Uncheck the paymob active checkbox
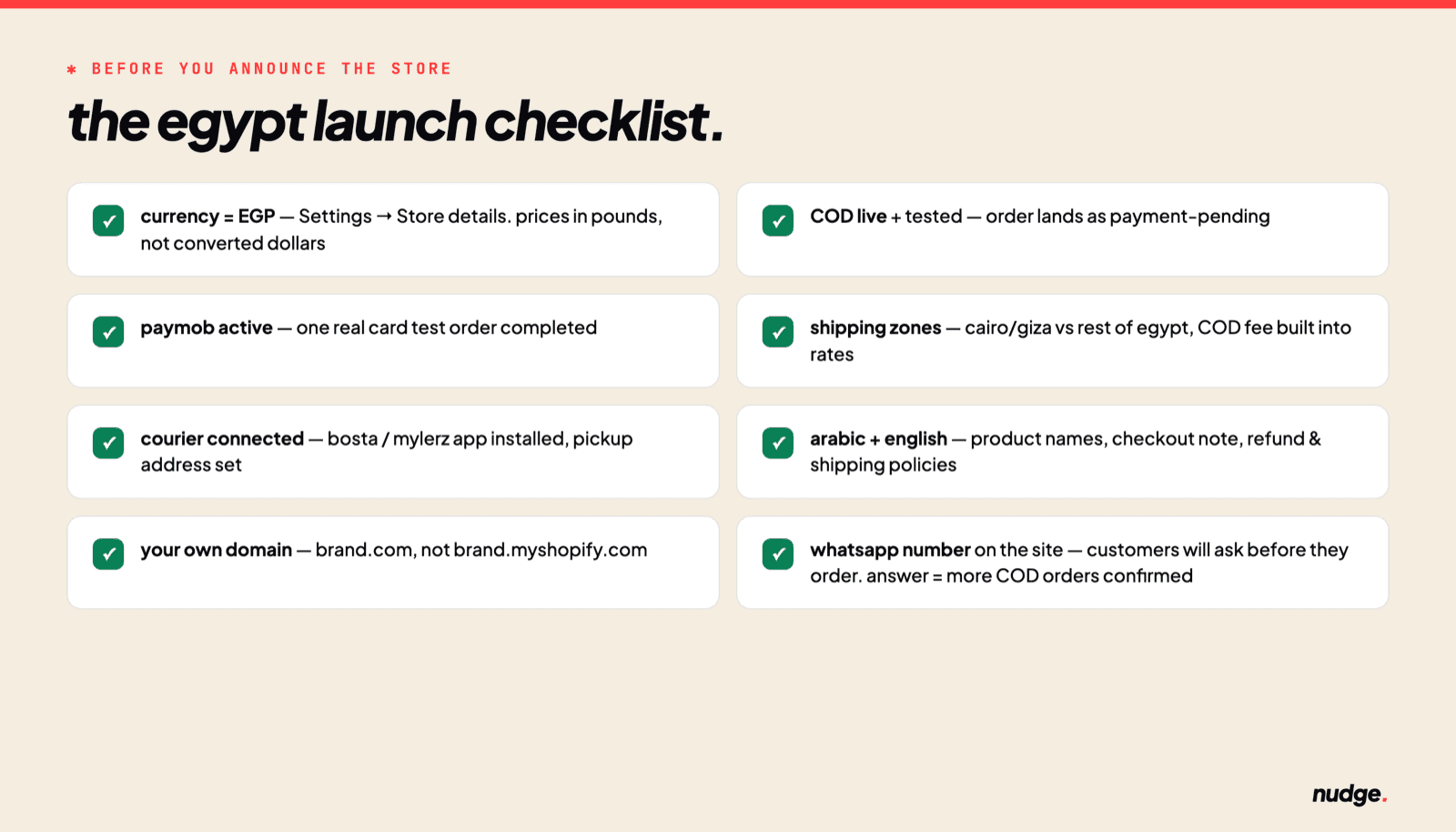This screenshot has width=1456, height=832. coord(108,331)
